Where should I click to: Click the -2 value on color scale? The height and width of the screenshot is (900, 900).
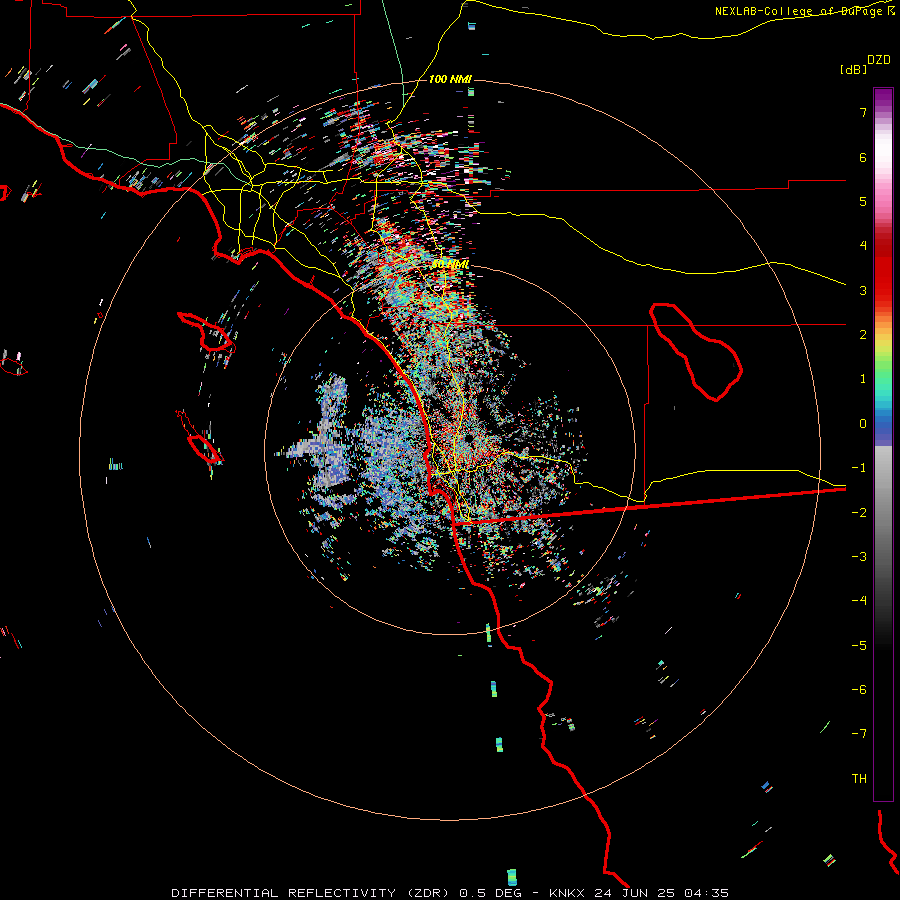tap(859, 513)
